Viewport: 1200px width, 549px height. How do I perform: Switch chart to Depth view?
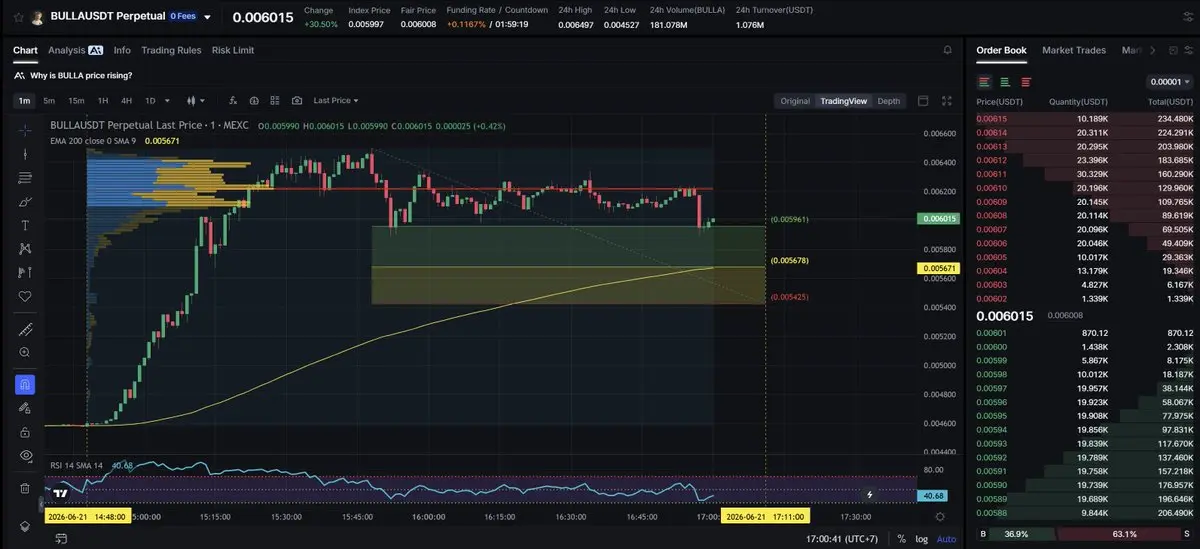tap(888, 101)
